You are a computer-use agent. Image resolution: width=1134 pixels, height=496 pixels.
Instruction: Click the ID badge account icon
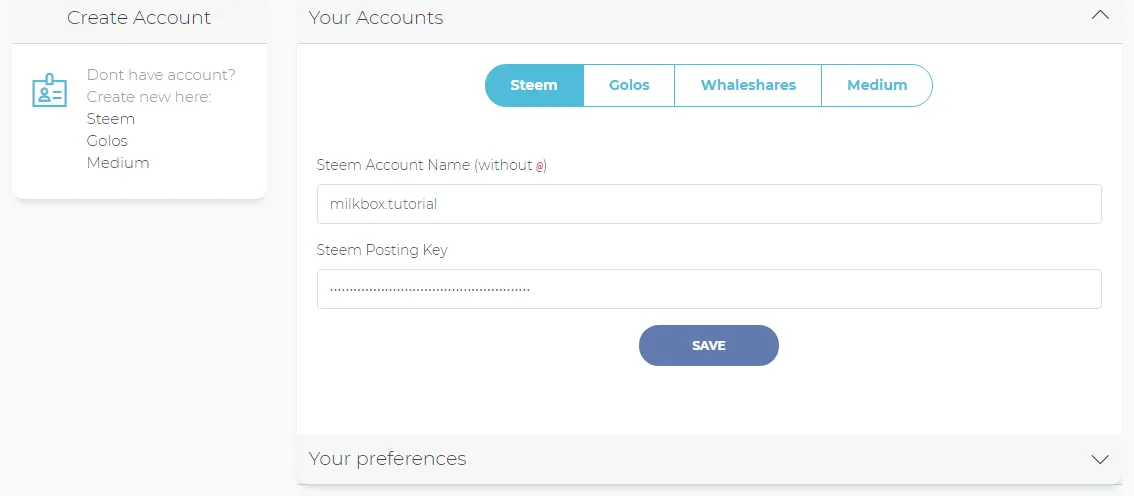click(x=49, y=90)
